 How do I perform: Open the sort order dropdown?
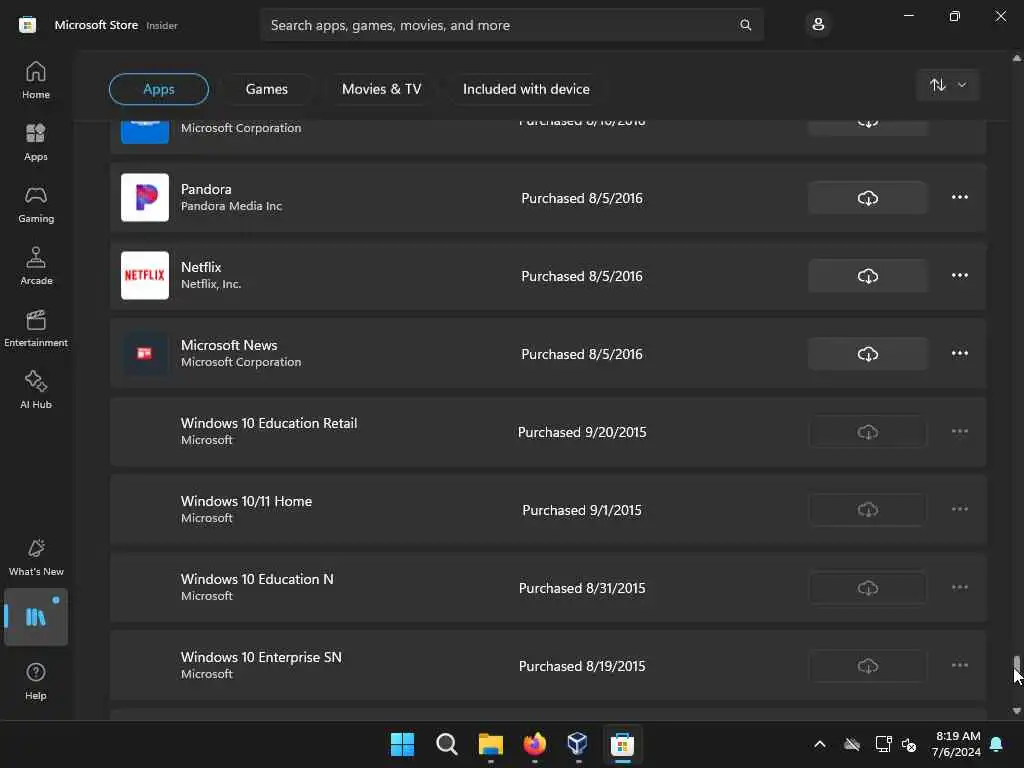[x=948, y=85]
